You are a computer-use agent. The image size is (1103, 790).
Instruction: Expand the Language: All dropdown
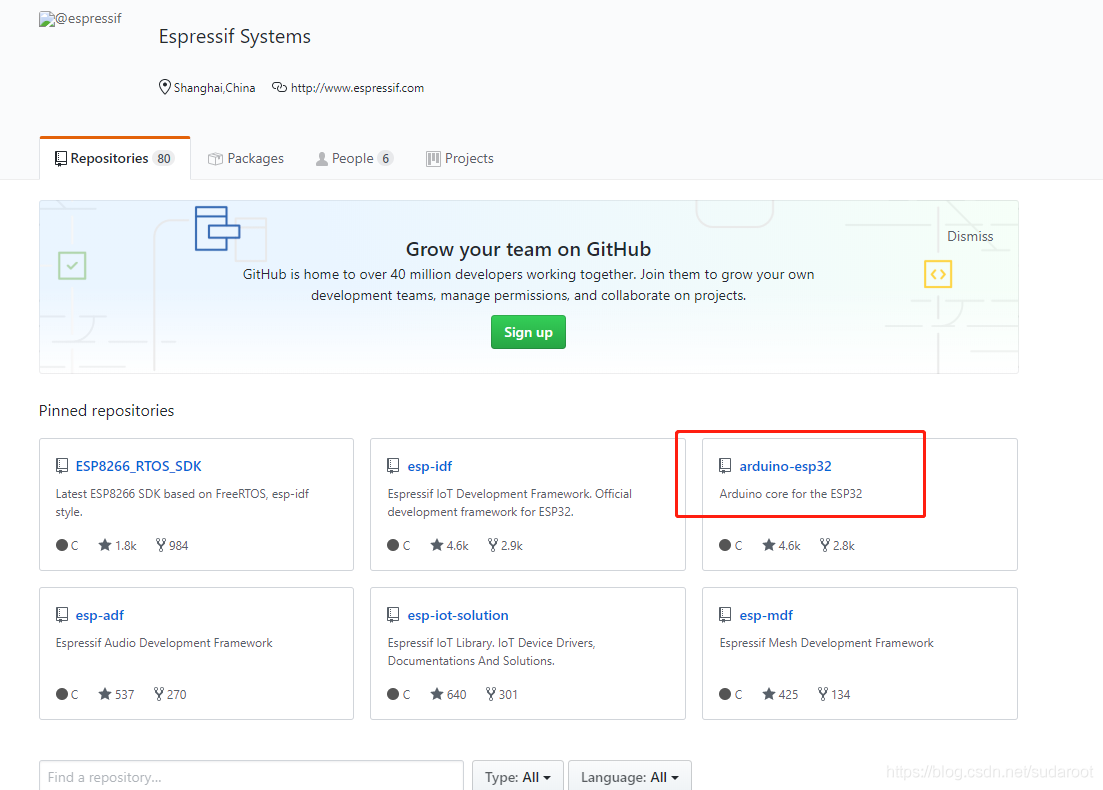[x=630, y=776]
